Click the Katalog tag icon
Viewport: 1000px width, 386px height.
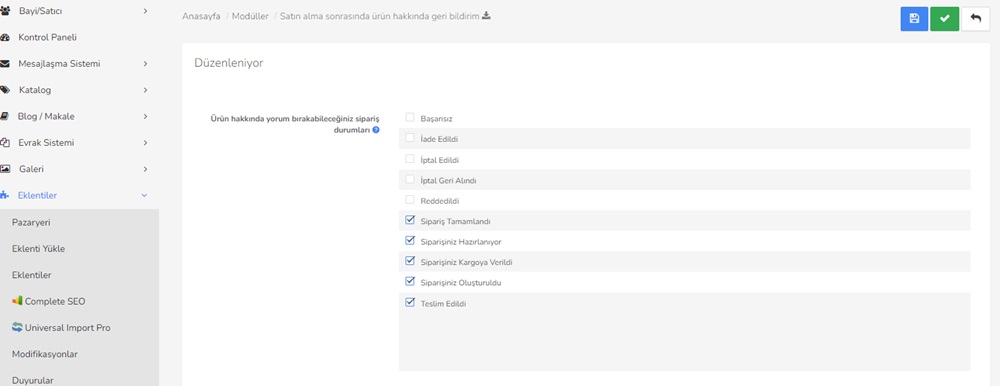coord(4,90)
